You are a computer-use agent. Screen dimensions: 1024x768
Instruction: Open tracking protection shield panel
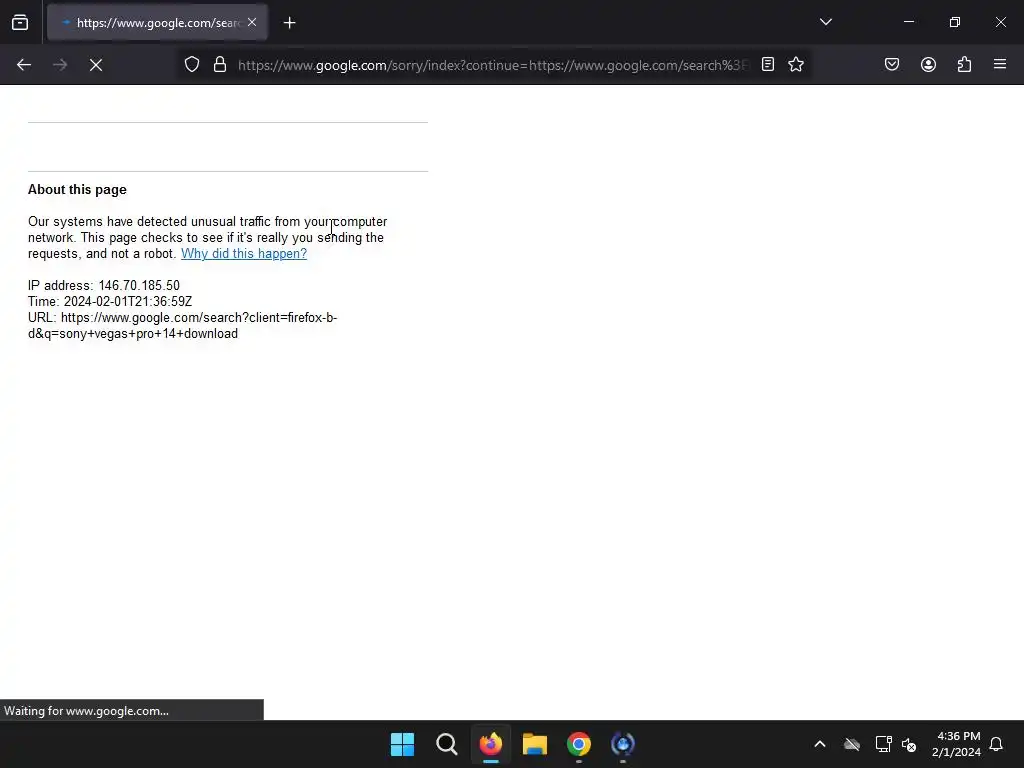pyautogui.click(x=191, y=65)
